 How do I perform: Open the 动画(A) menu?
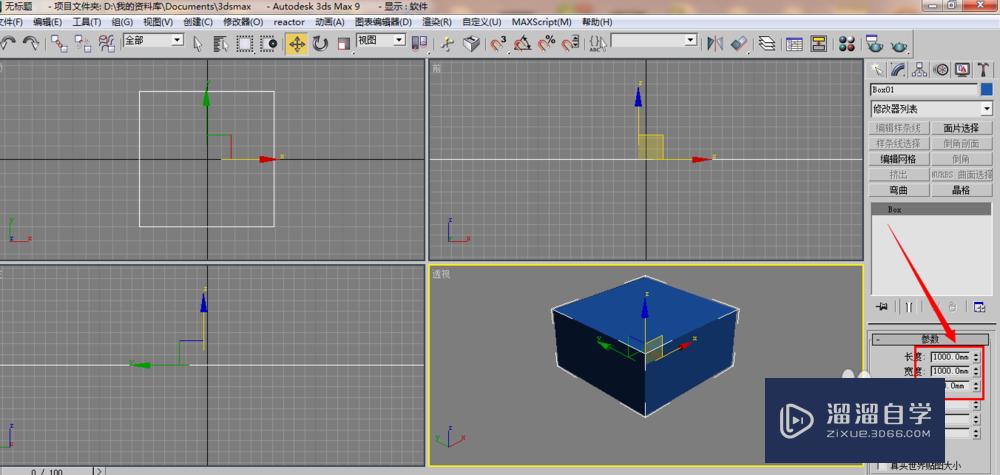click(330, 22)
